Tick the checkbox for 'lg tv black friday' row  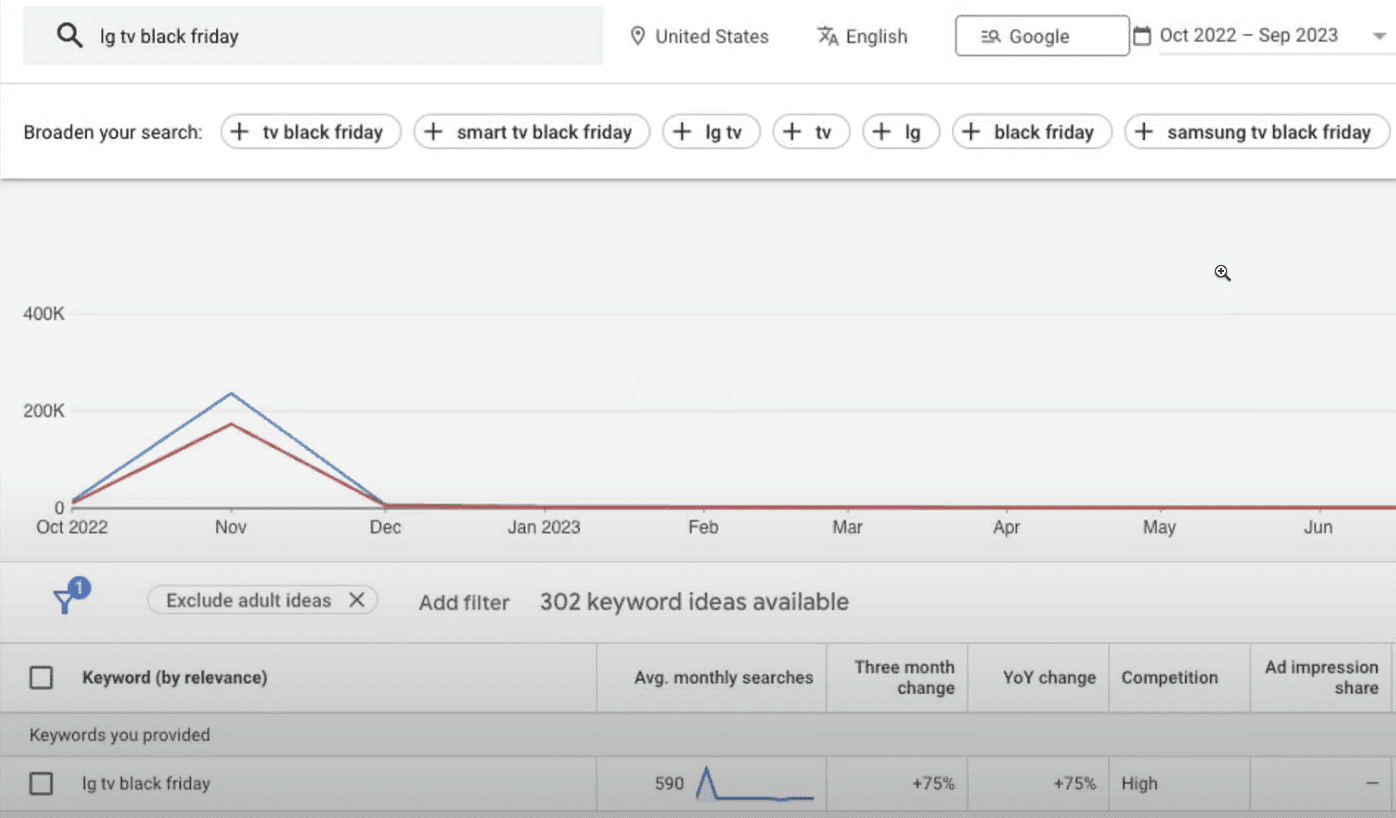click(41, 784)
